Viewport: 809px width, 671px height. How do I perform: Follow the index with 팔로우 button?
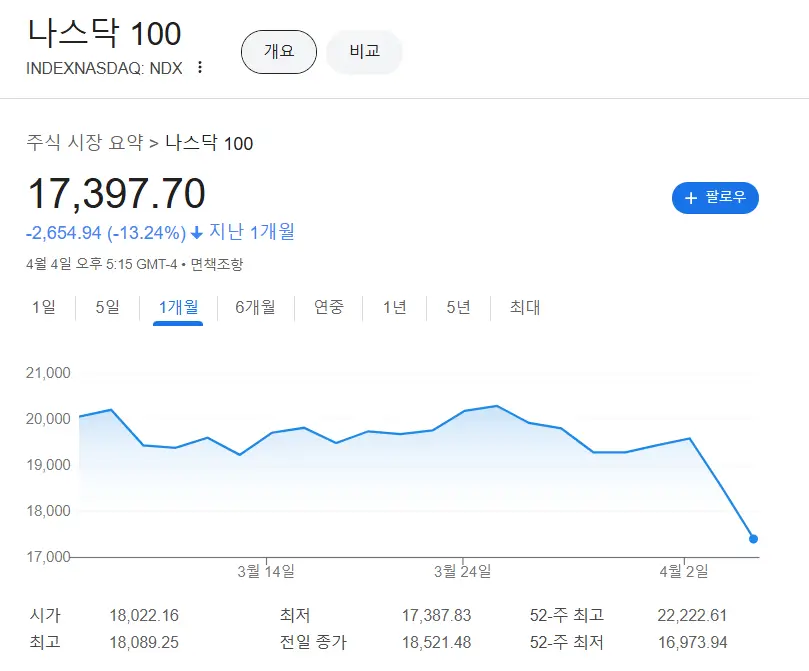[x=715, y=198]
